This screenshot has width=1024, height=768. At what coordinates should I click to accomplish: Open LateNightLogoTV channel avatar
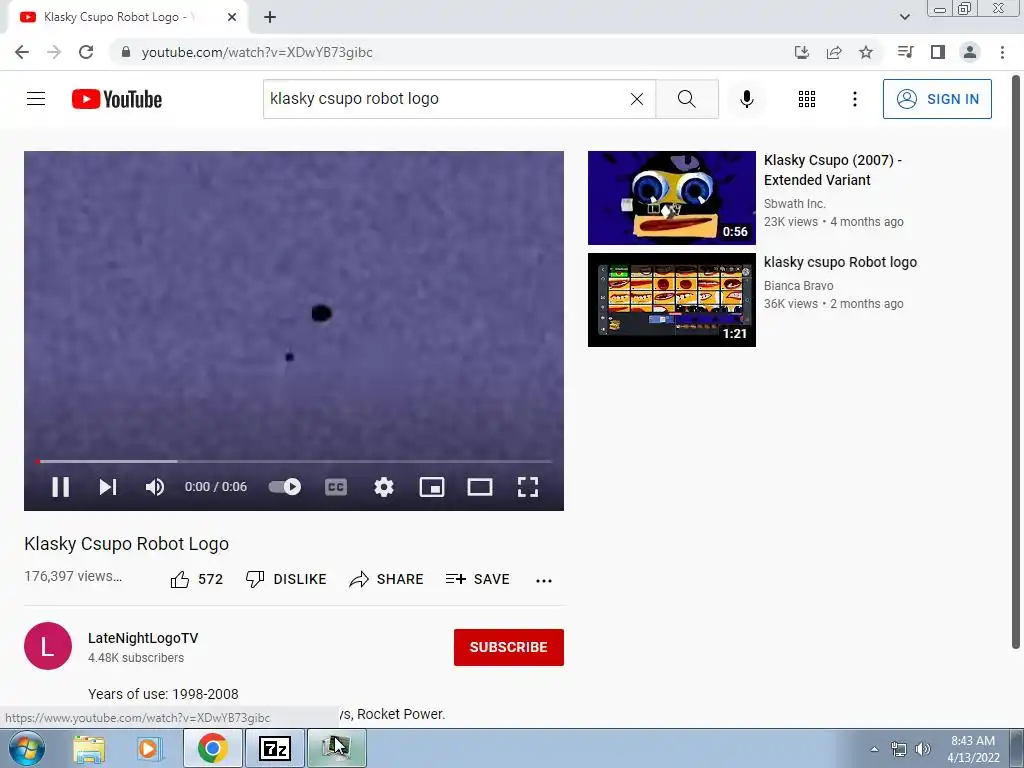click(48, 646)
